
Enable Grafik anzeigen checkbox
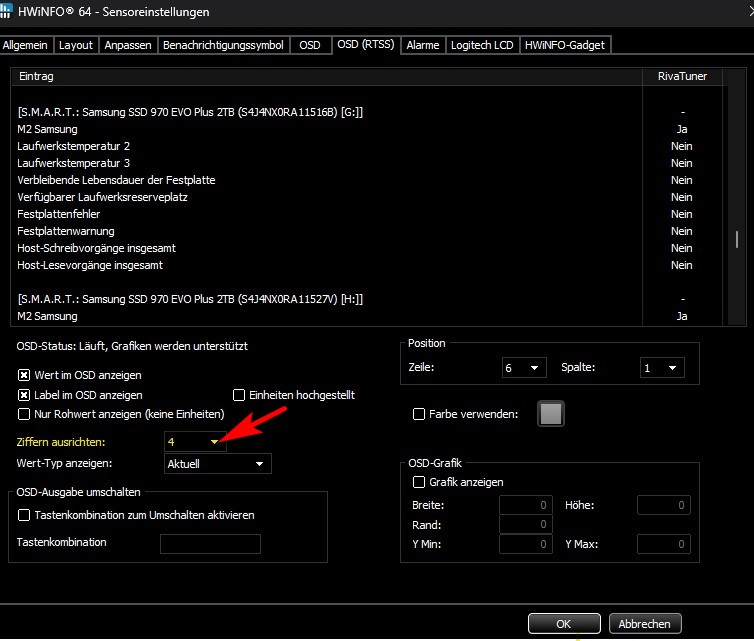click(x=419, y=482)
